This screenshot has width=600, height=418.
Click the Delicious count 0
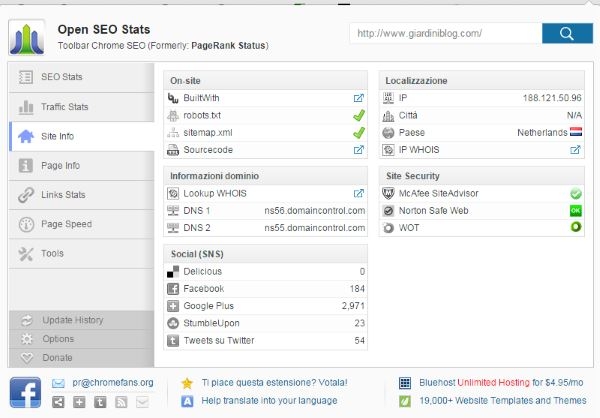coord(362,271)
